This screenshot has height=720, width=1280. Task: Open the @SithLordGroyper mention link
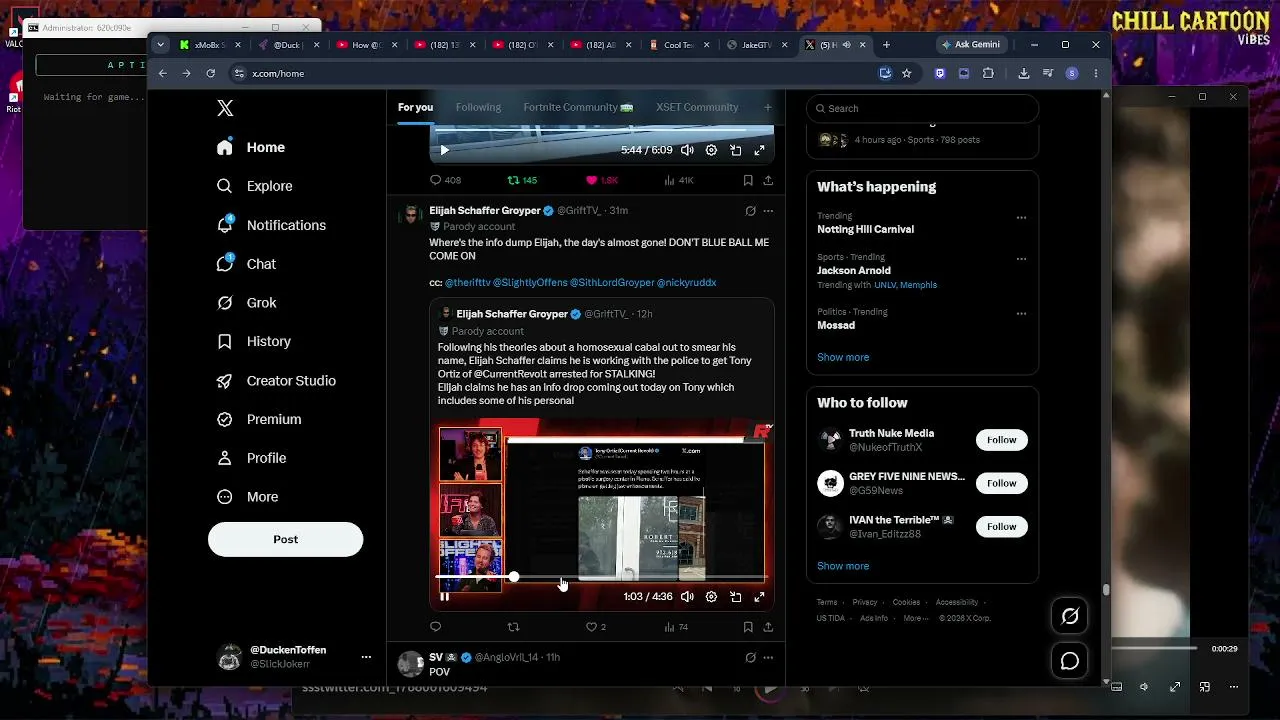click(x=611, y=283)
